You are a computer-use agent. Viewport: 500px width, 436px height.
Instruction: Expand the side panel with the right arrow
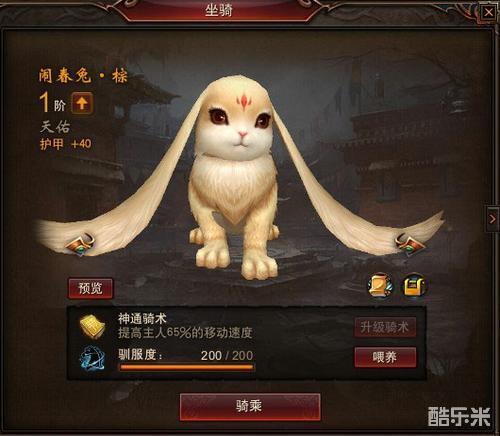coord(492,219)
